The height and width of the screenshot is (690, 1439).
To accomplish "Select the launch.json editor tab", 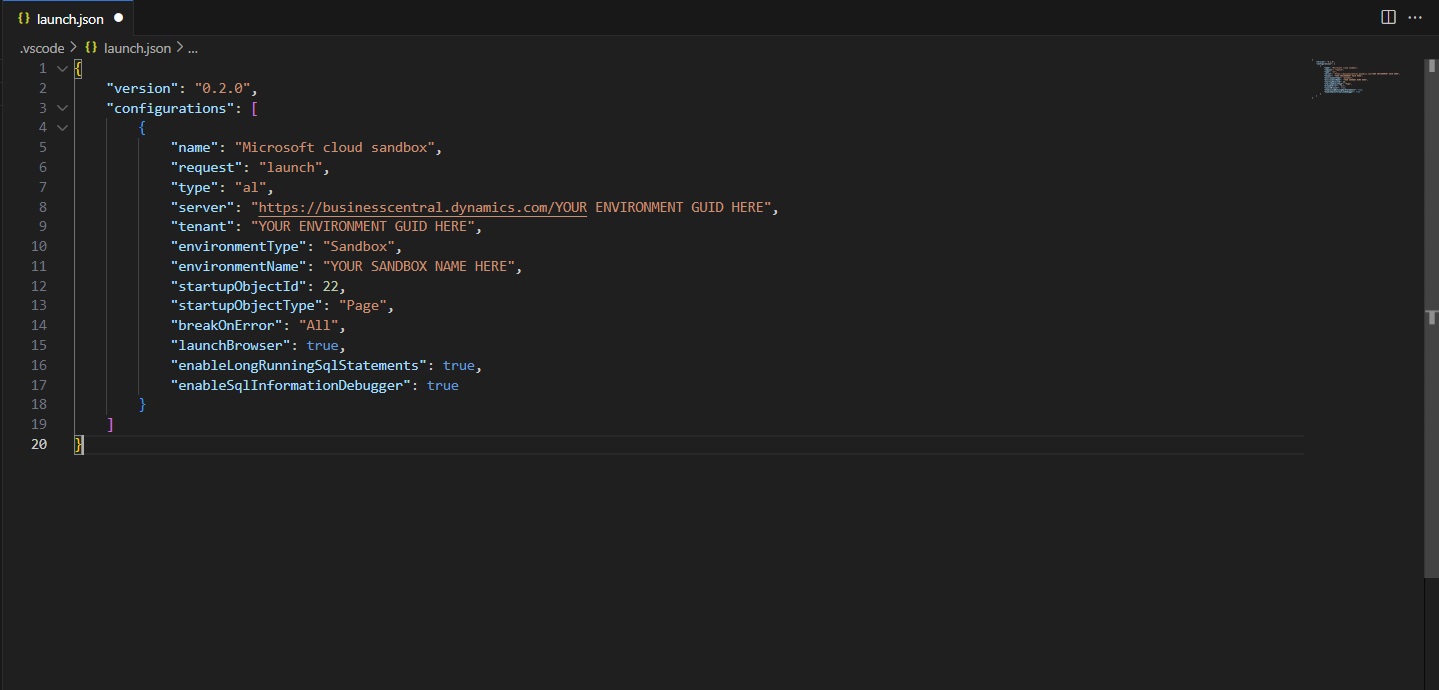I will 70,17.
